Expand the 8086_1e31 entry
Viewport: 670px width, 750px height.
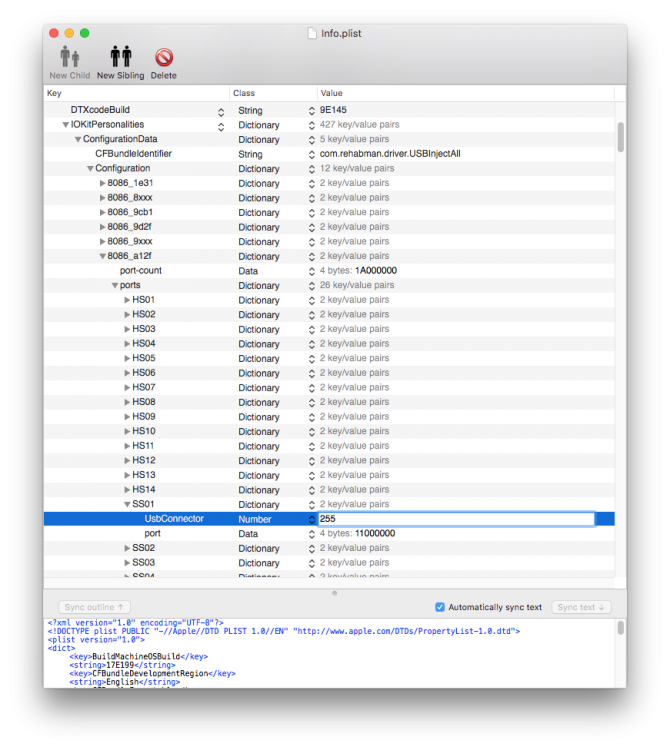tap(102, 183)
